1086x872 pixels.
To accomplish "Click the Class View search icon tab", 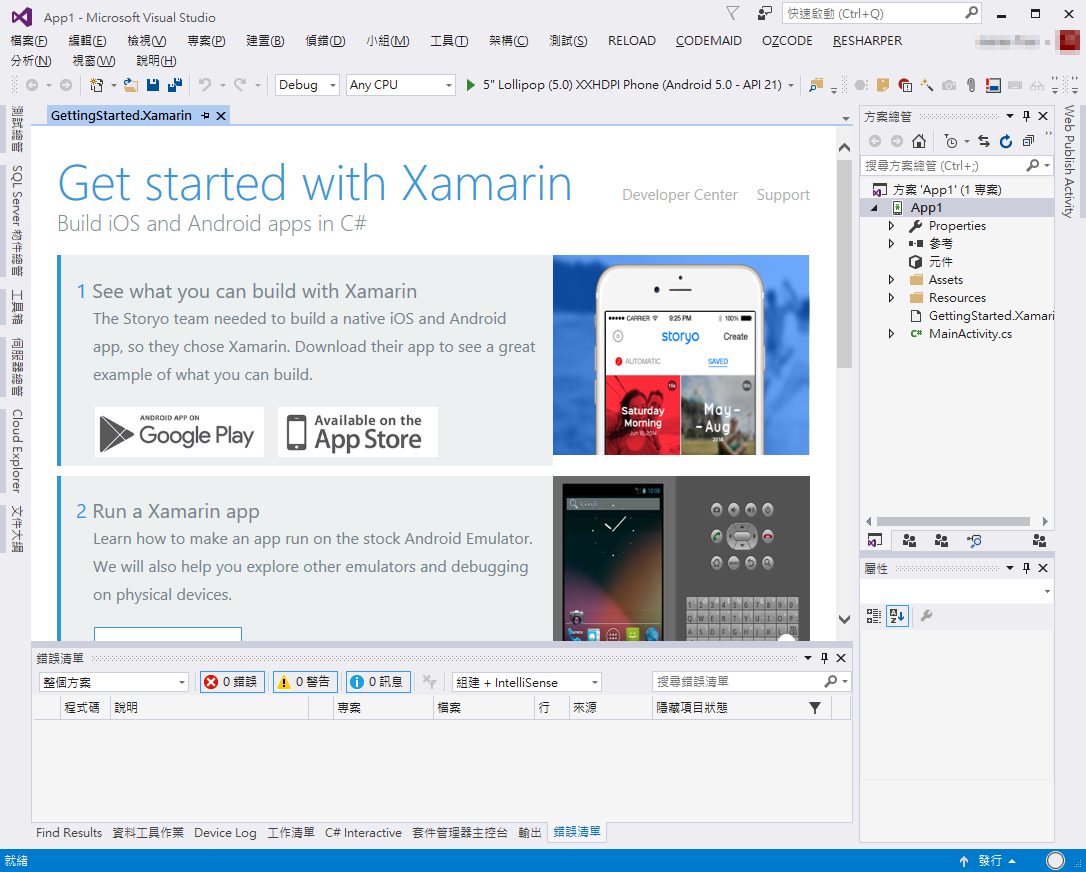I will (974, 541).
